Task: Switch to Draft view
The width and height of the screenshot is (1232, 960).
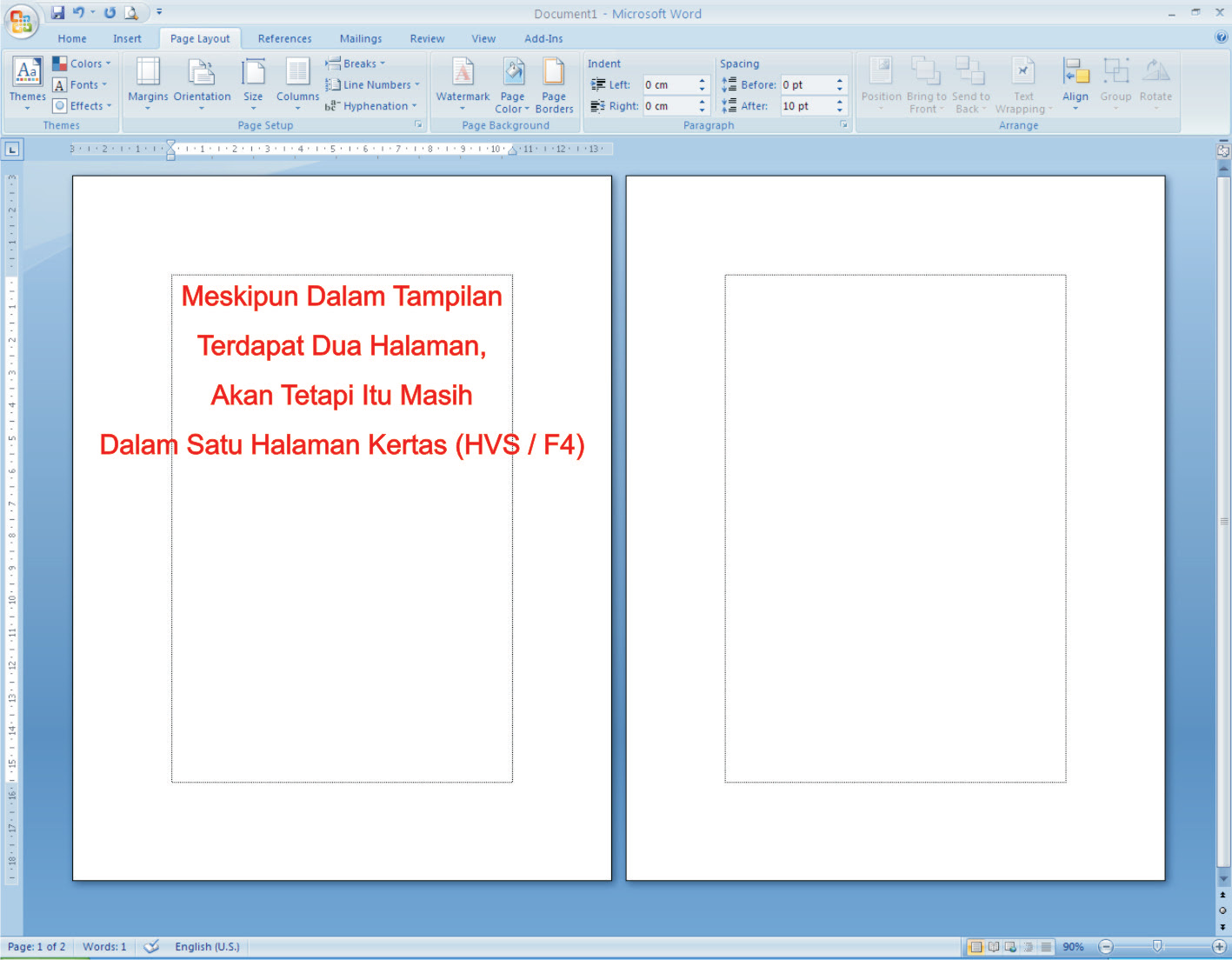Action: (1046, 947)
